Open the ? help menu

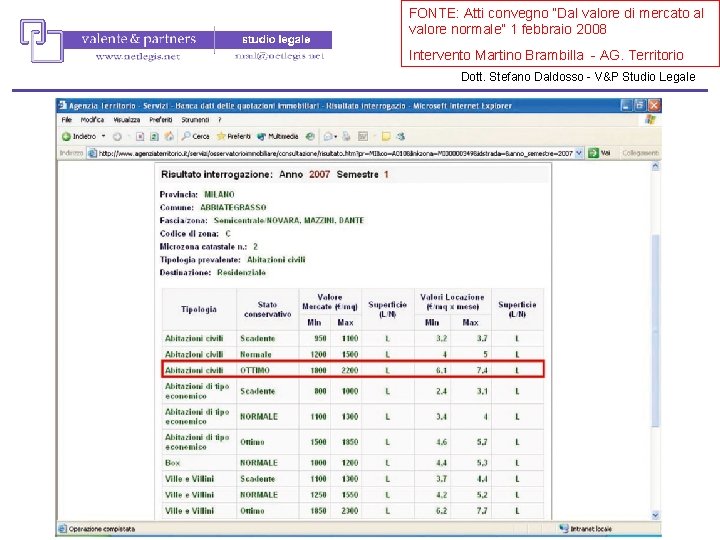(x=220, y=120)
